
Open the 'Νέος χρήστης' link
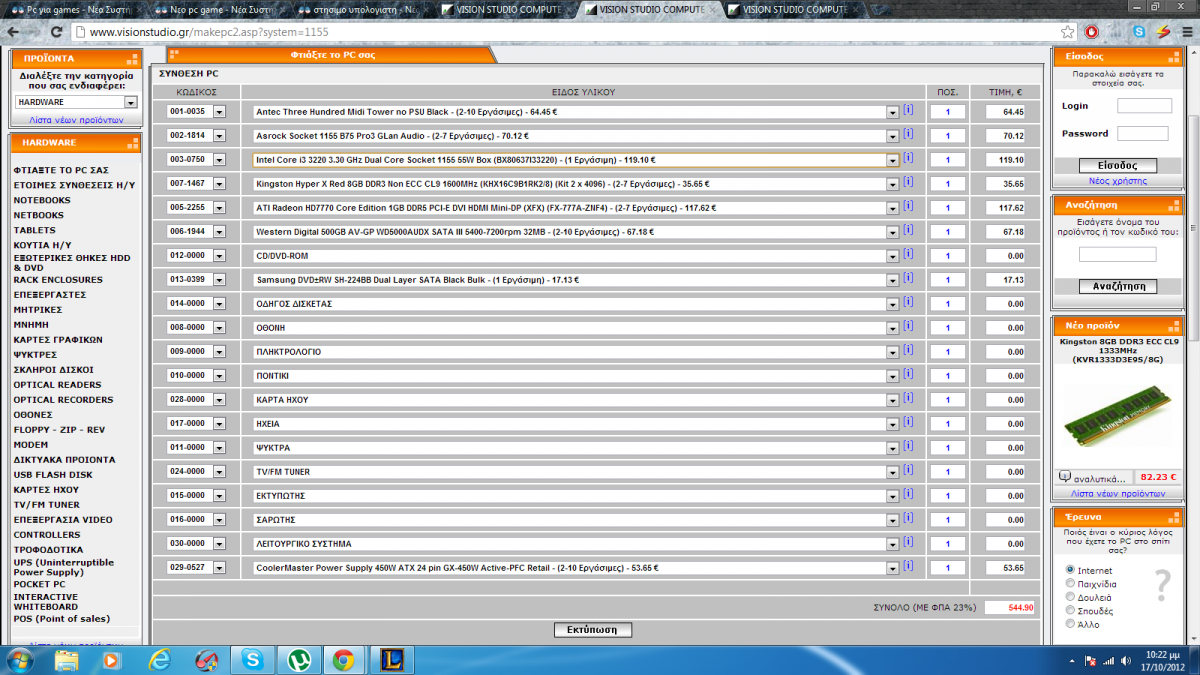(x=1118, y=181)
